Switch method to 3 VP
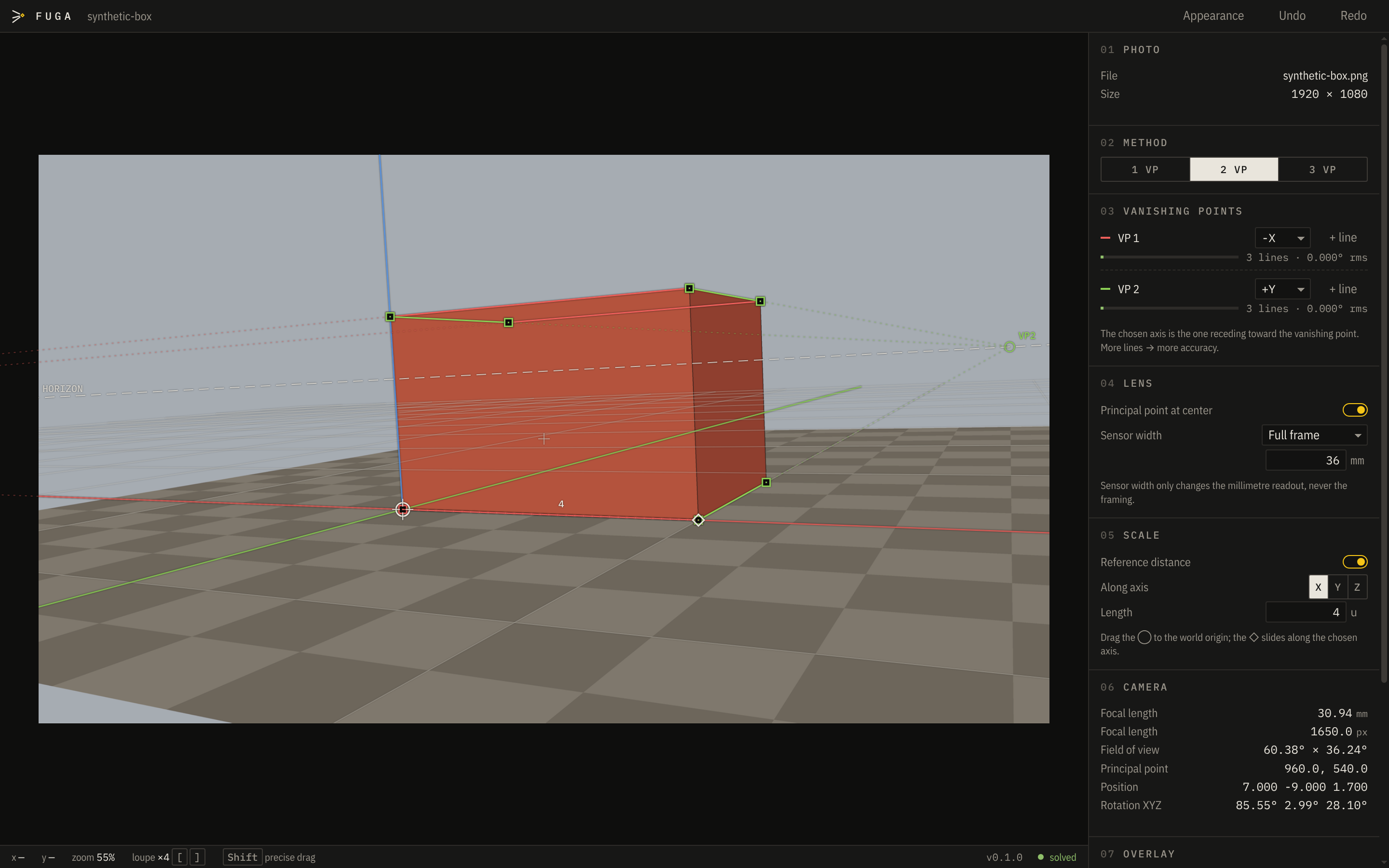The height and width of the screenshot is (868, 1389). coord(1322,169)
